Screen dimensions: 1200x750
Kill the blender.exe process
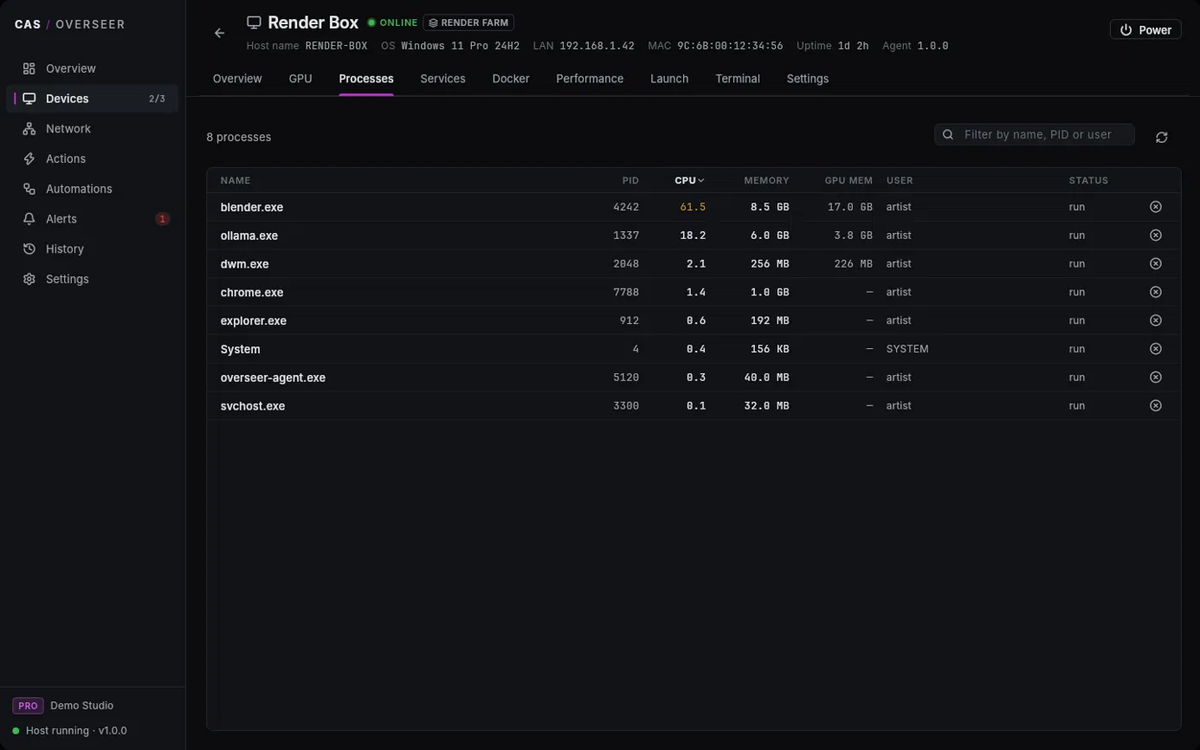pyautogui.click(x=1155, y=207)
